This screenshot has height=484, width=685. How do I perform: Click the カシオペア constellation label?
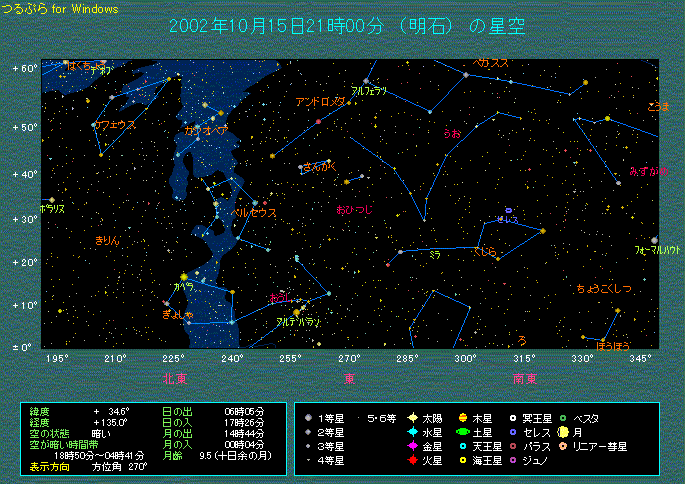205,130
